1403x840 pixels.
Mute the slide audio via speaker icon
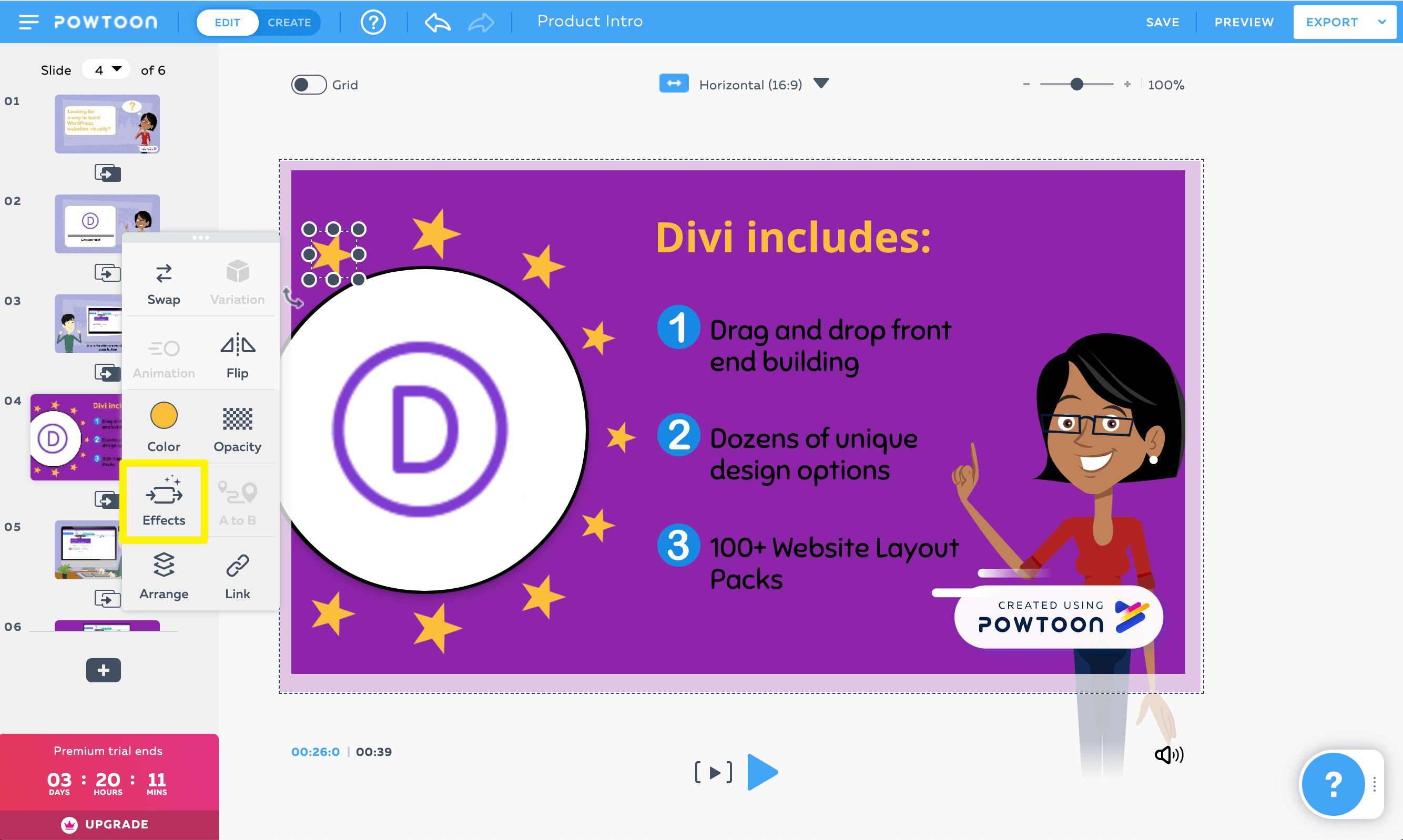(1169, 753)
